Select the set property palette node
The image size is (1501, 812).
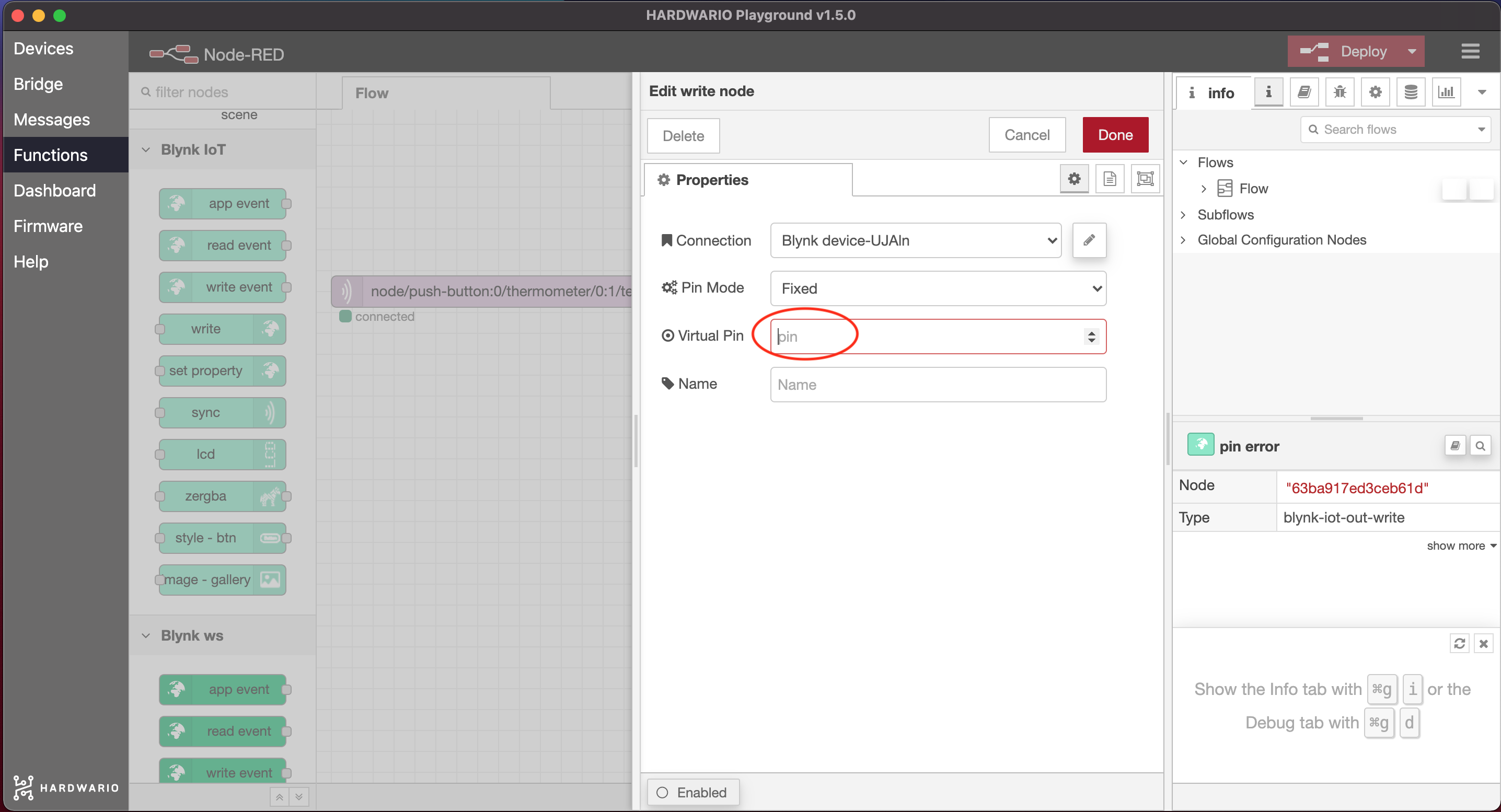point(223,371)
